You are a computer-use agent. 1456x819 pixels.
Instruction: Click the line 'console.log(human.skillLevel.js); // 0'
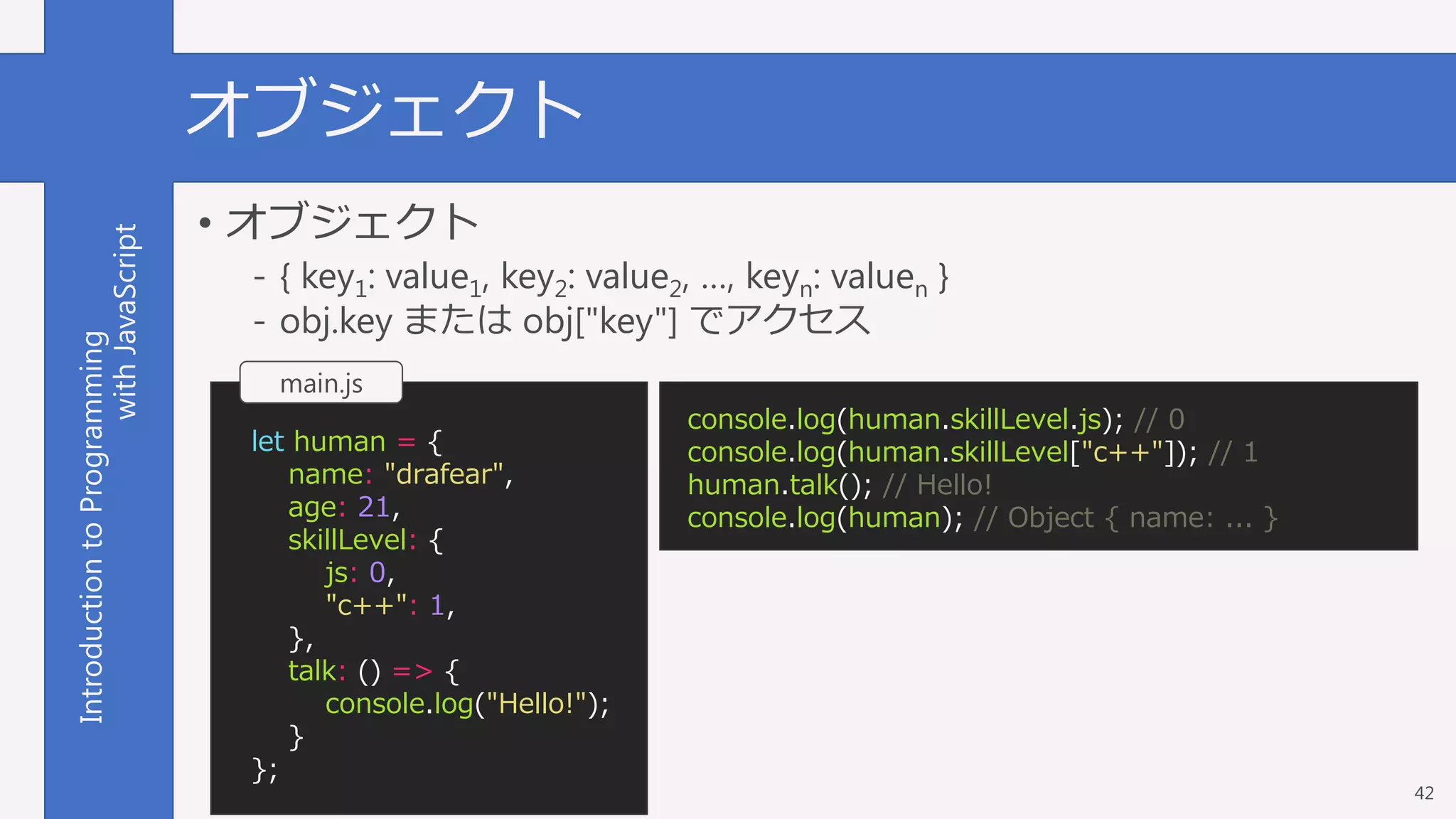[x=936, y=419]
